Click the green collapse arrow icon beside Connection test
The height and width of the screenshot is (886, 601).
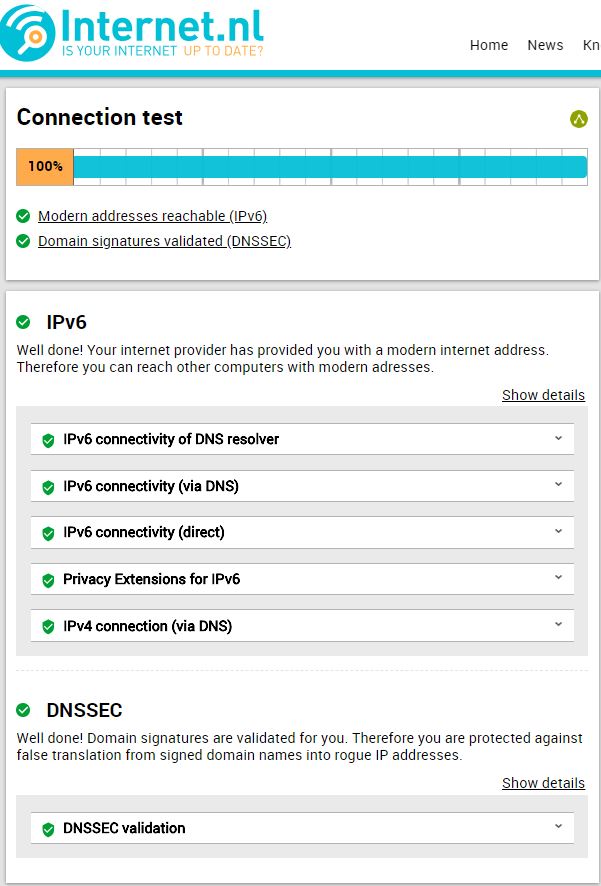click(x=578, y=119)
